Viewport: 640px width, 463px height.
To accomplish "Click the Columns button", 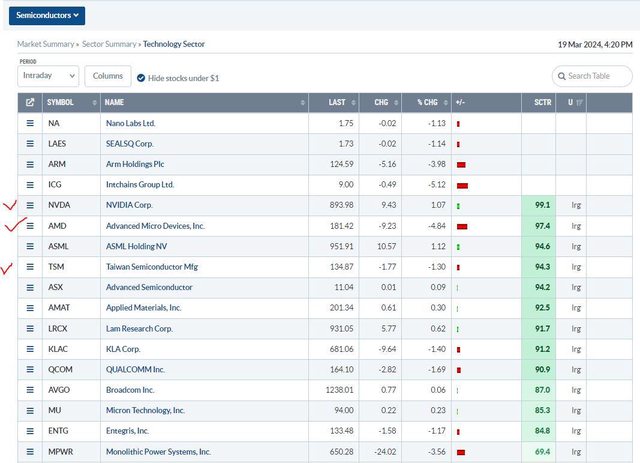I will pyautogui.click(x=106, y=76).
